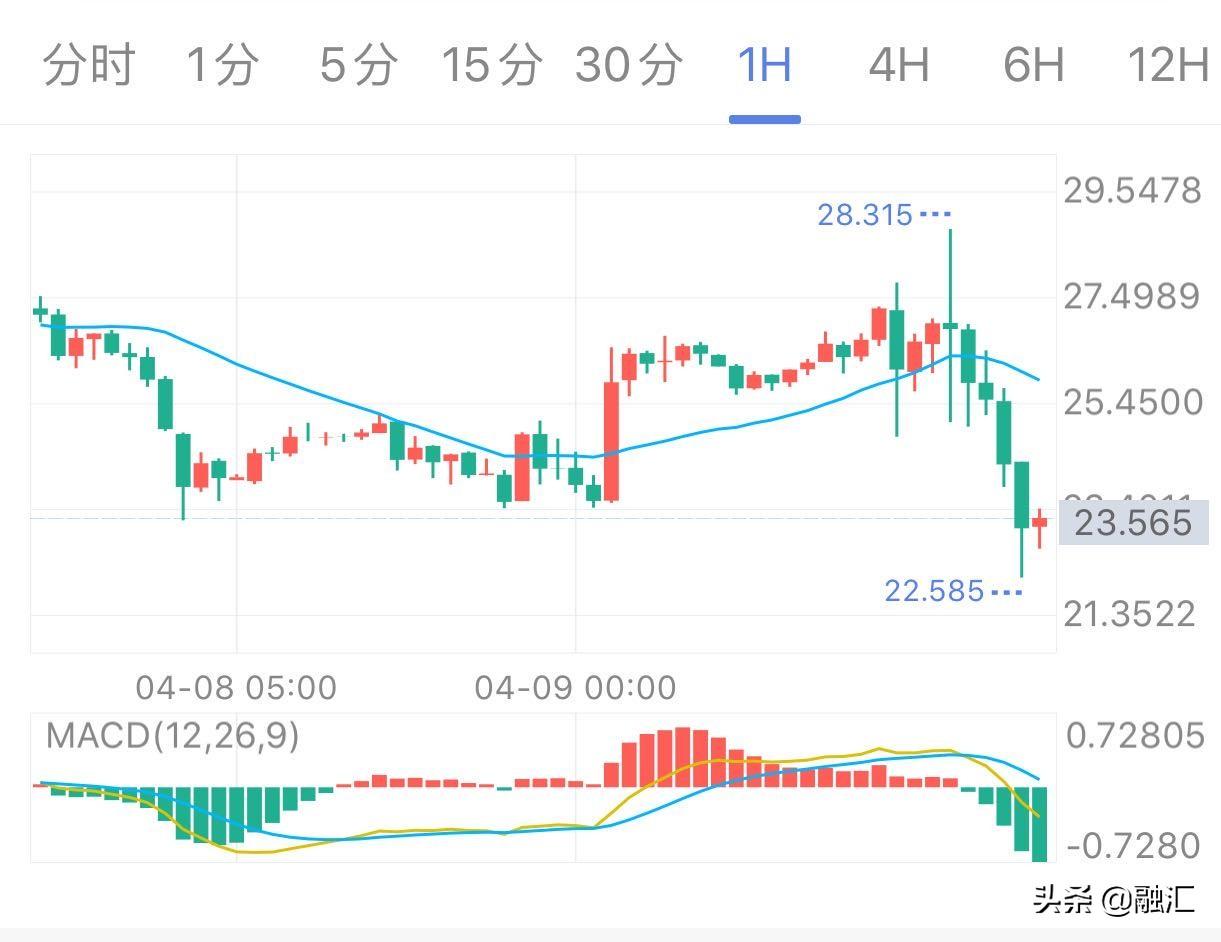Viewport: 1221px width, 942px height.
Task: Open the 4H interval tab
Action: click(898, 66)
